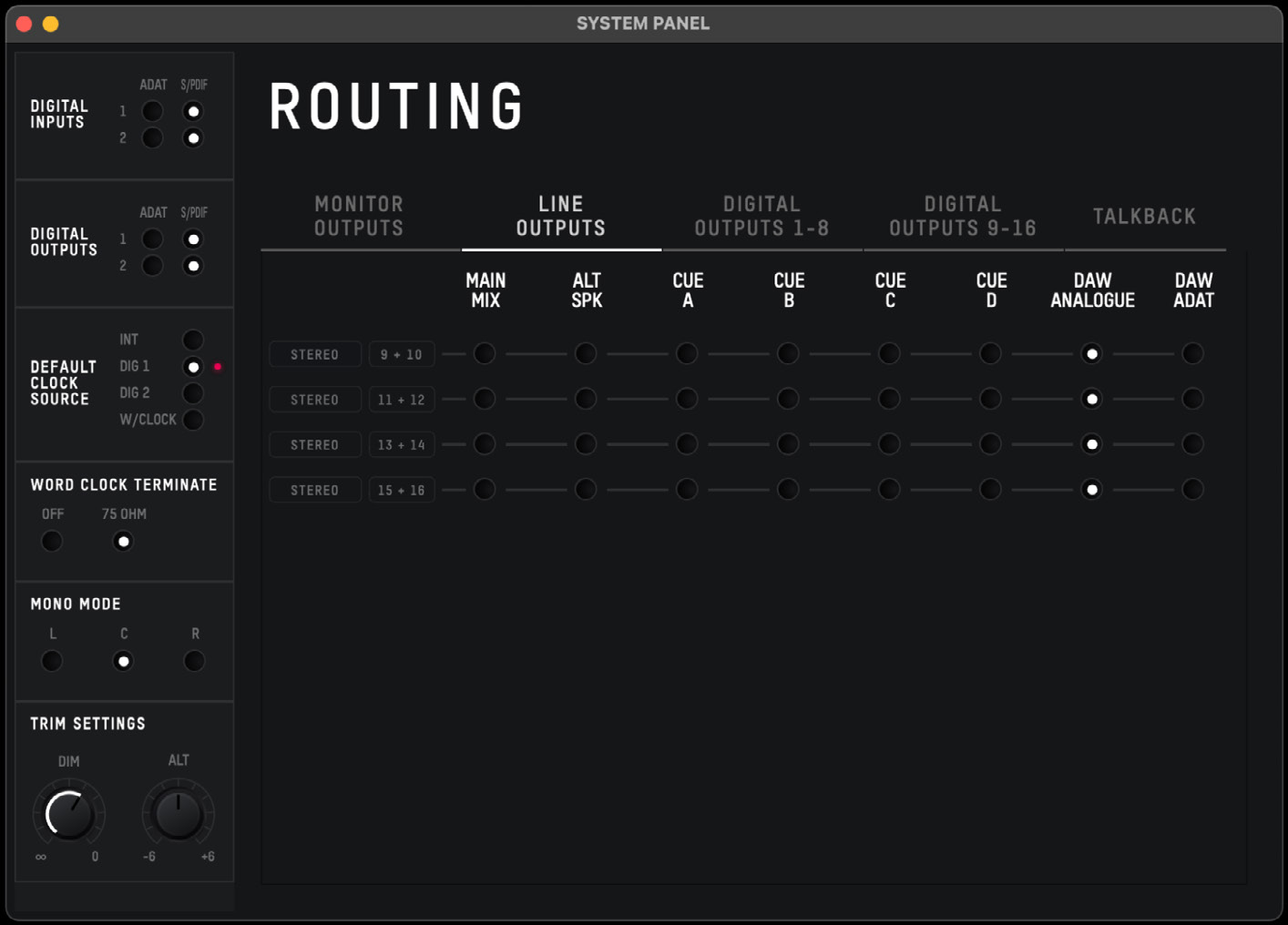This screenshot has width=1288, height=925.
Task: Select the Line Outputs tab
Action: pos(561,217)
